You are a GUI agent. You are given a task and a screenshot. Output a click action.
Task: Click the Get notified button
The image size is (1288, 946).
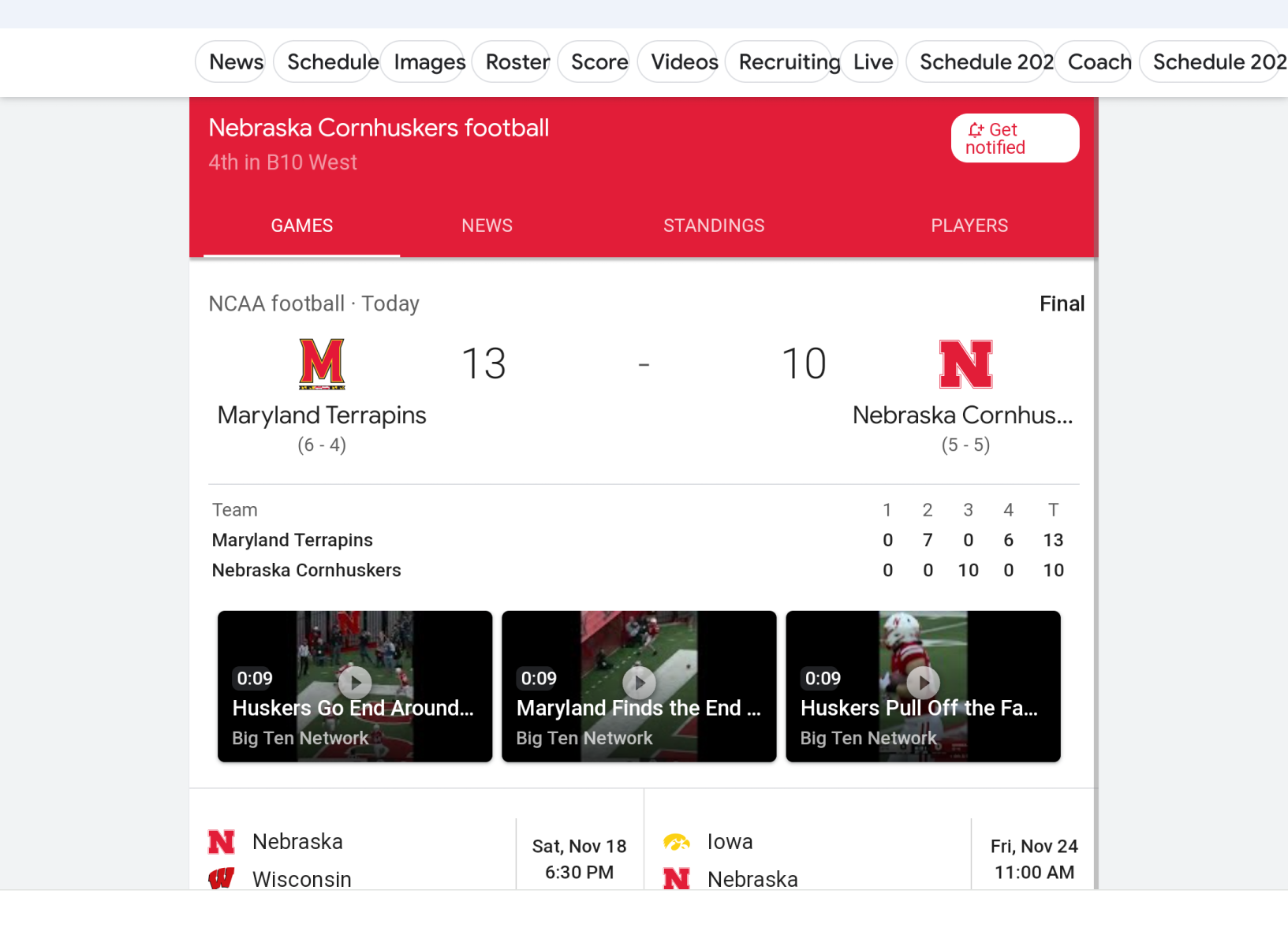coord(1015,138)
